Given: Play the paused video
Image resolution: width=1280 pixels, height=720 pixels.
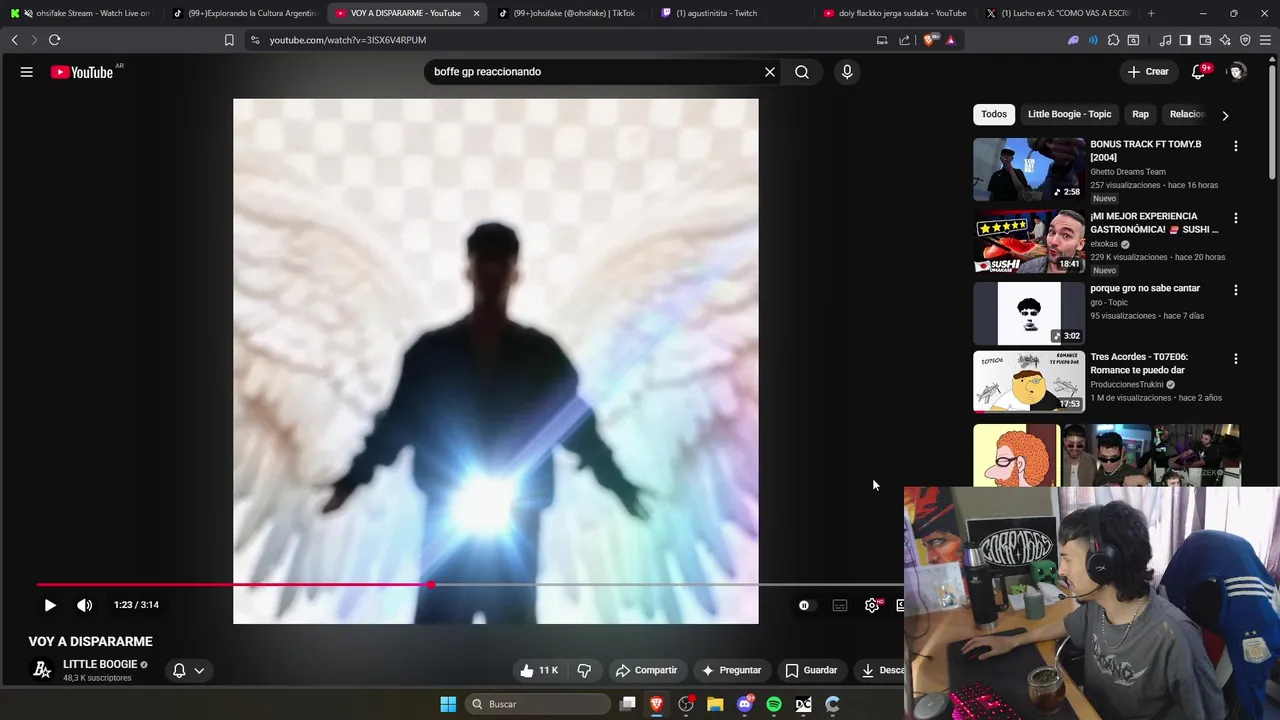Looking at the screenshot, I should (x=50, y=605).
